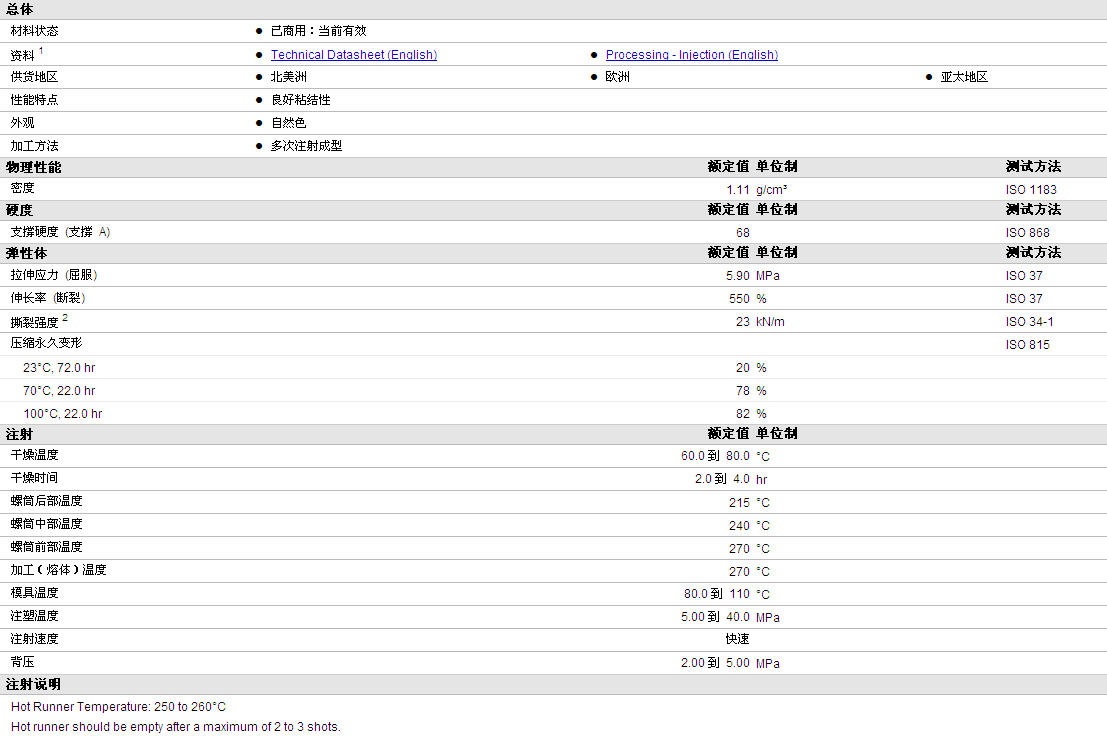This screenshot has width=1107, height=736.
Task: Select the 撕裂强度 row label
Action: tap(35, 322)
